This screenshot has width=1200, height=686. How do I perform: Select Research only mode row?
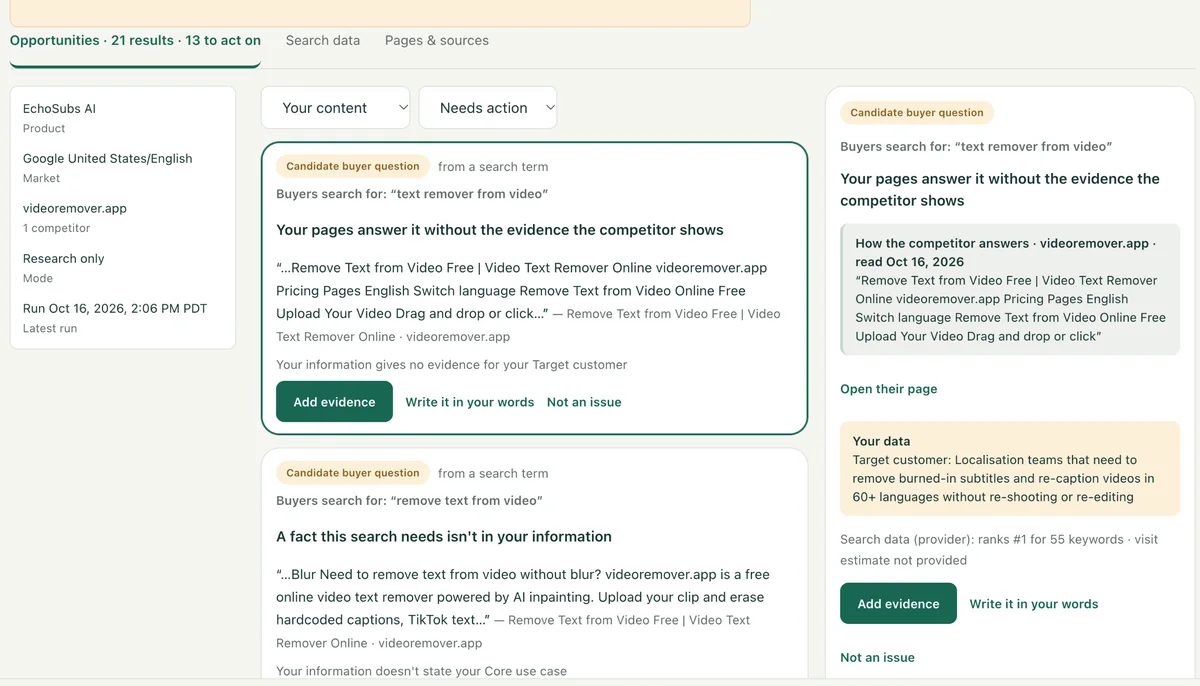click(x=123, y=267)
